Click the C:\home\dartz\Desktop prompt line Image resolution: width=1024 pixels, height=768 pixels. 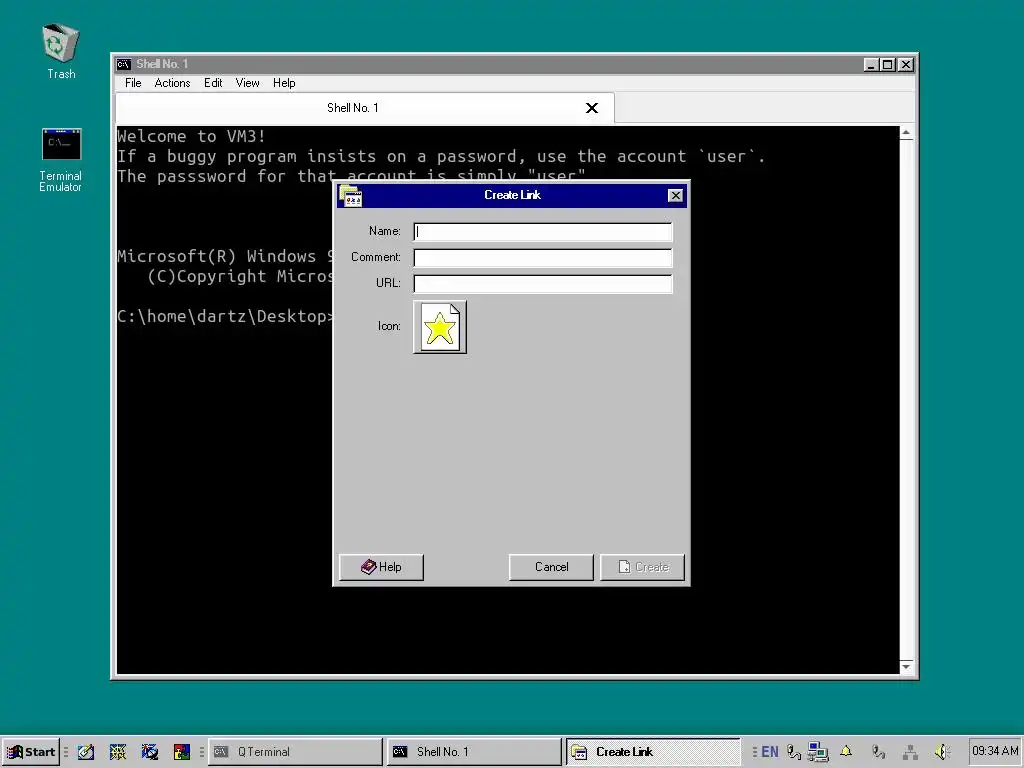(225, 316)
